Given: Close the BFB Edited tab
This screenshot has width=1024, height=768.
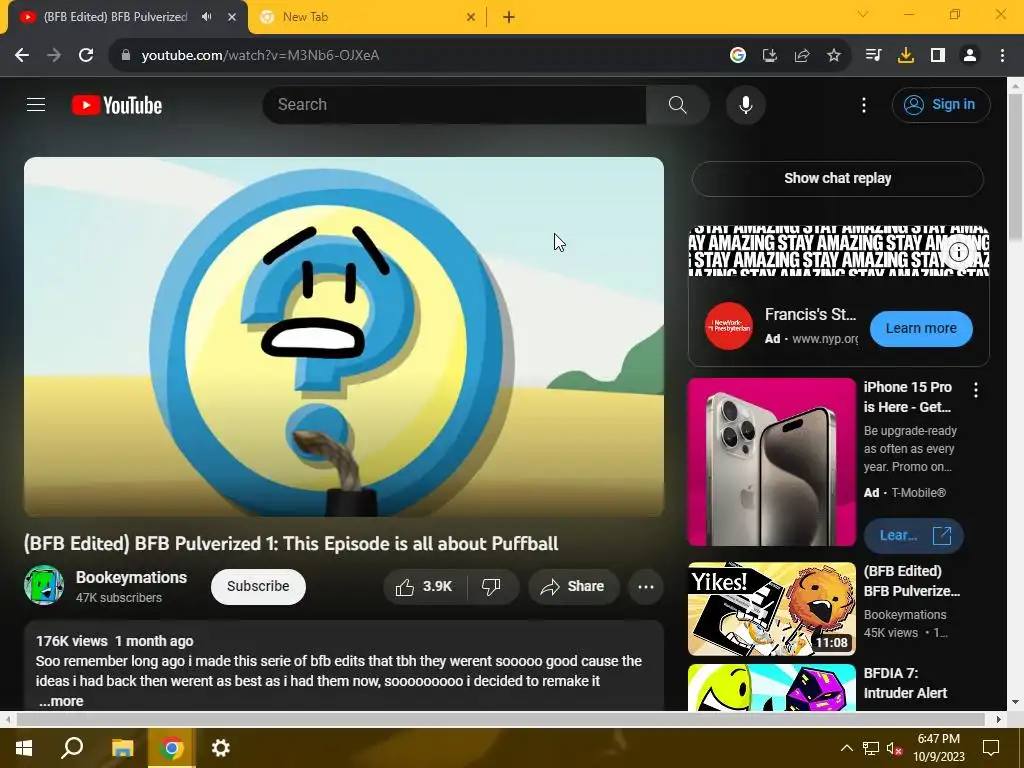Looking at the screenshot, I should [x=232, y=17].
